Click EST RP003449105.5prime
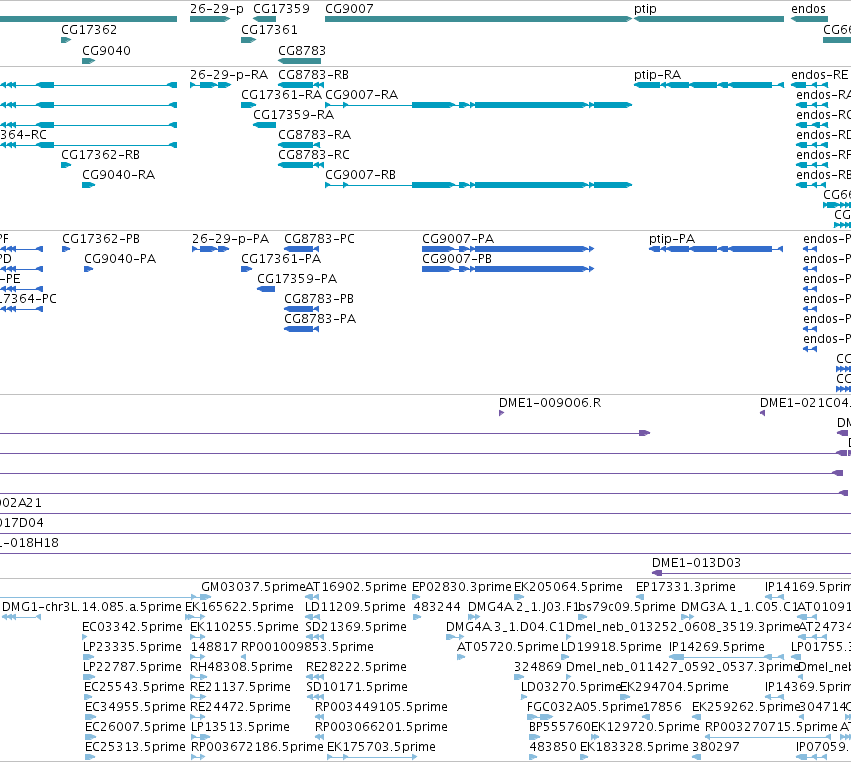The height and width of the screenshot is (762, 851). (x=382, y=707)
